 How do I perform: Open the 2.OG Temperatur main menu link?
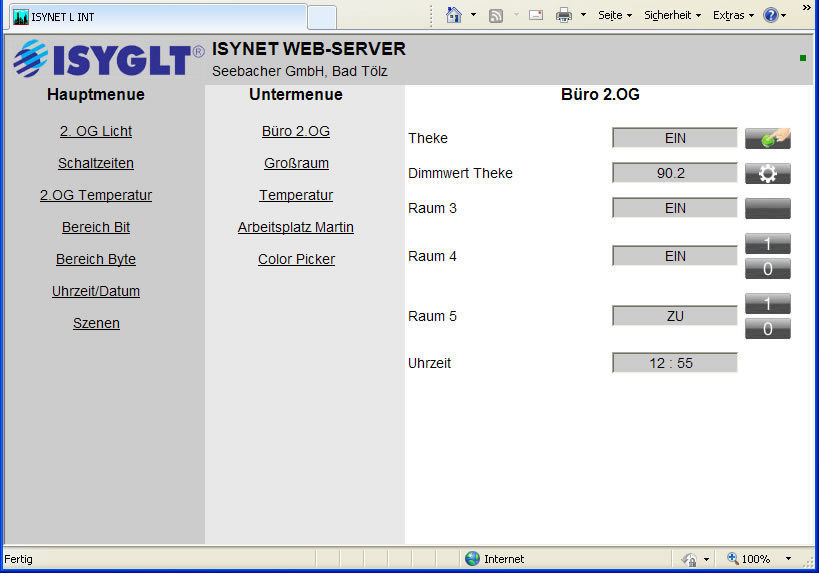pyautogui.click(x=96, y=195)
